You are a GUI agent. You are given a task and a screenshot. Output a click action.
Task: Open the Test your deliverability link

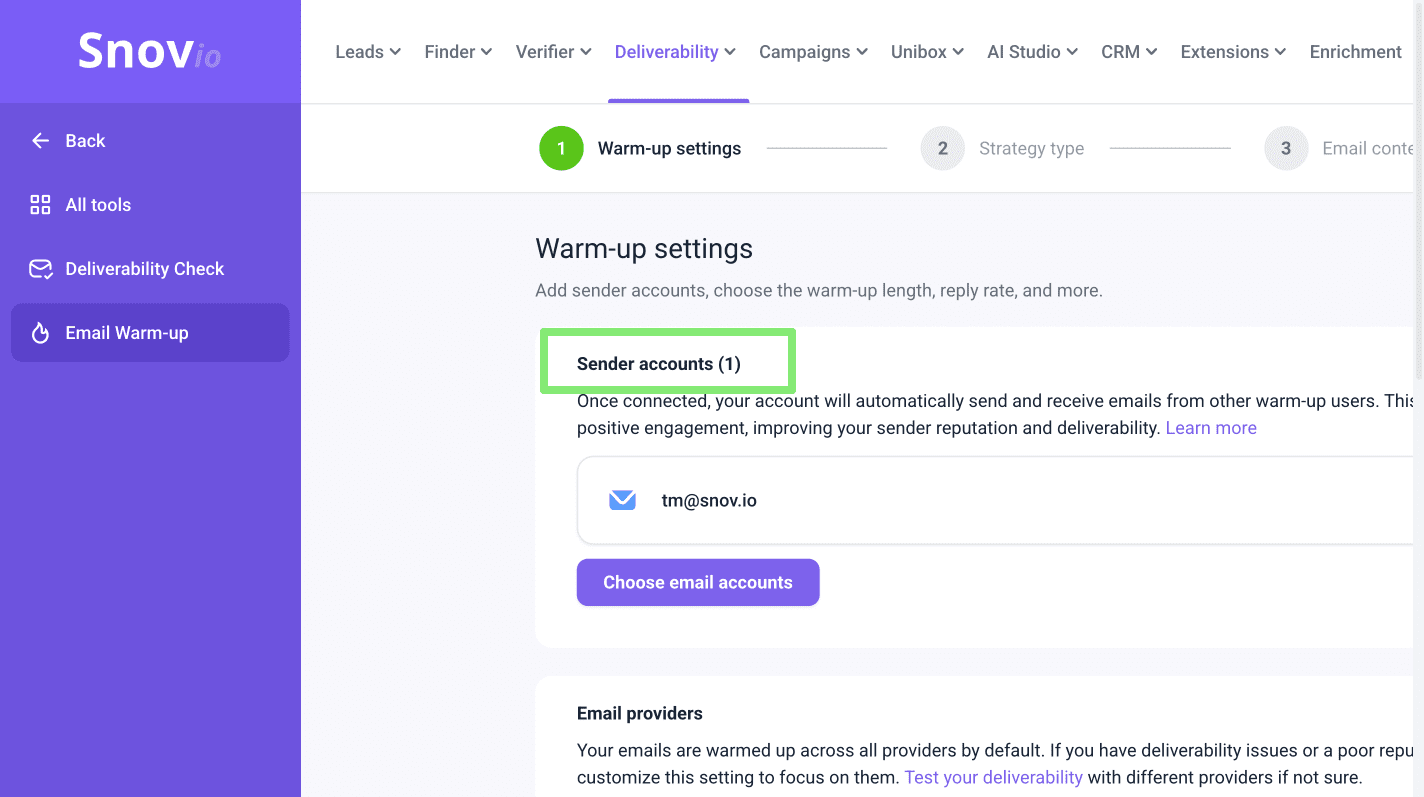[x=993, y=777]
